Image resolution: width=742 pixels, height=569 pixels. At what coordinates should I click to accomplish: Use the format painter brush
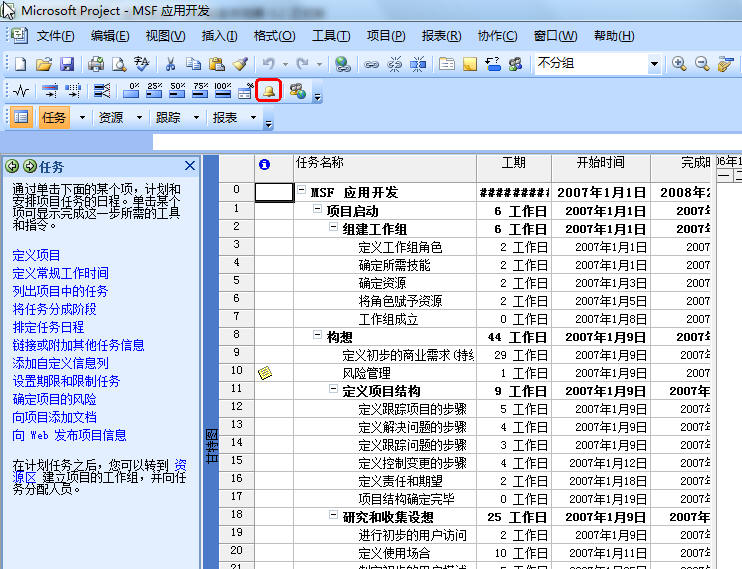pyautogui.click(x=240, y=64)
